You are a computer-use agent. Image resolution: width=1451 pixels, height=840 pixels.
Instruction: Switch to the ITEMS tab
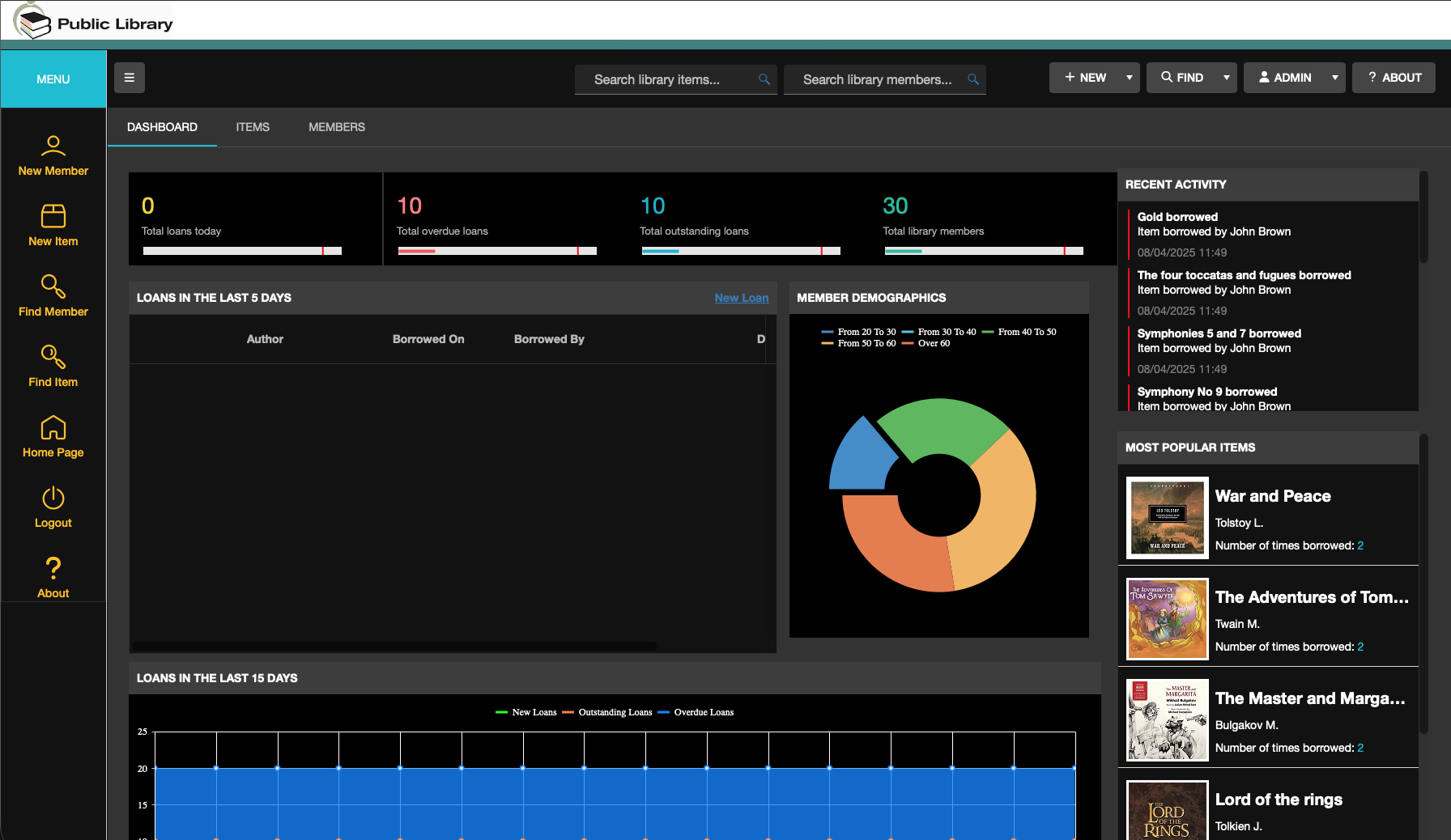tap(253, 127)
